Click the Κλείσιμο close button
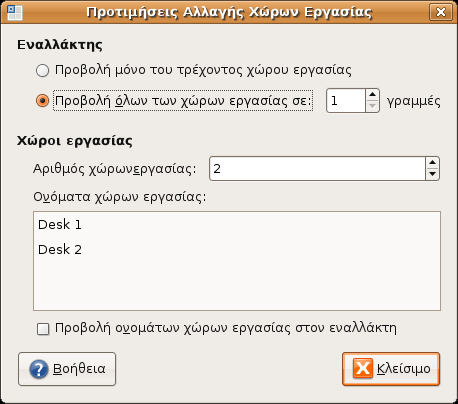 pos(391,369)
